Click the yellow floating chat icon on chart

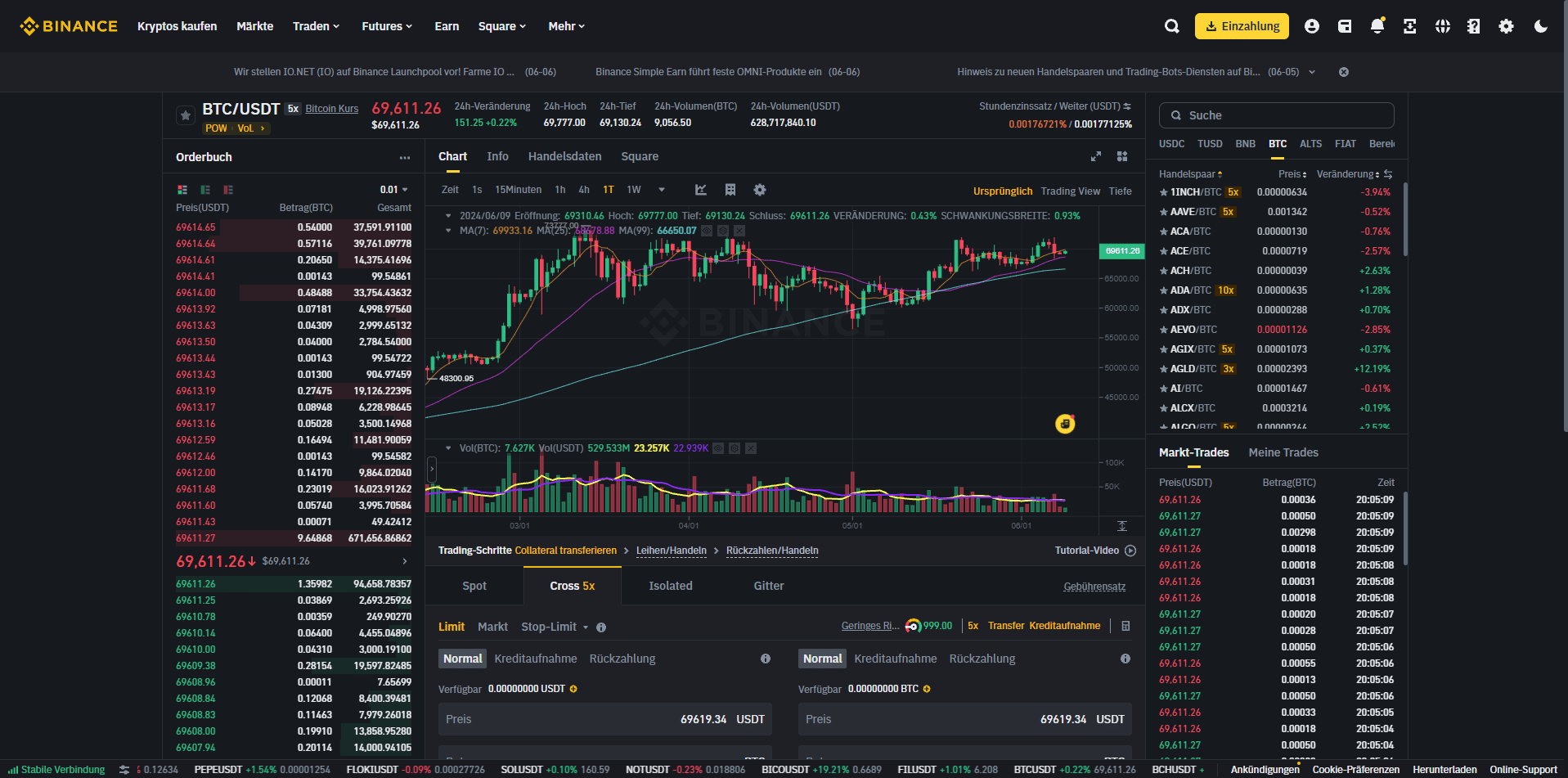tap(1065, 424)
